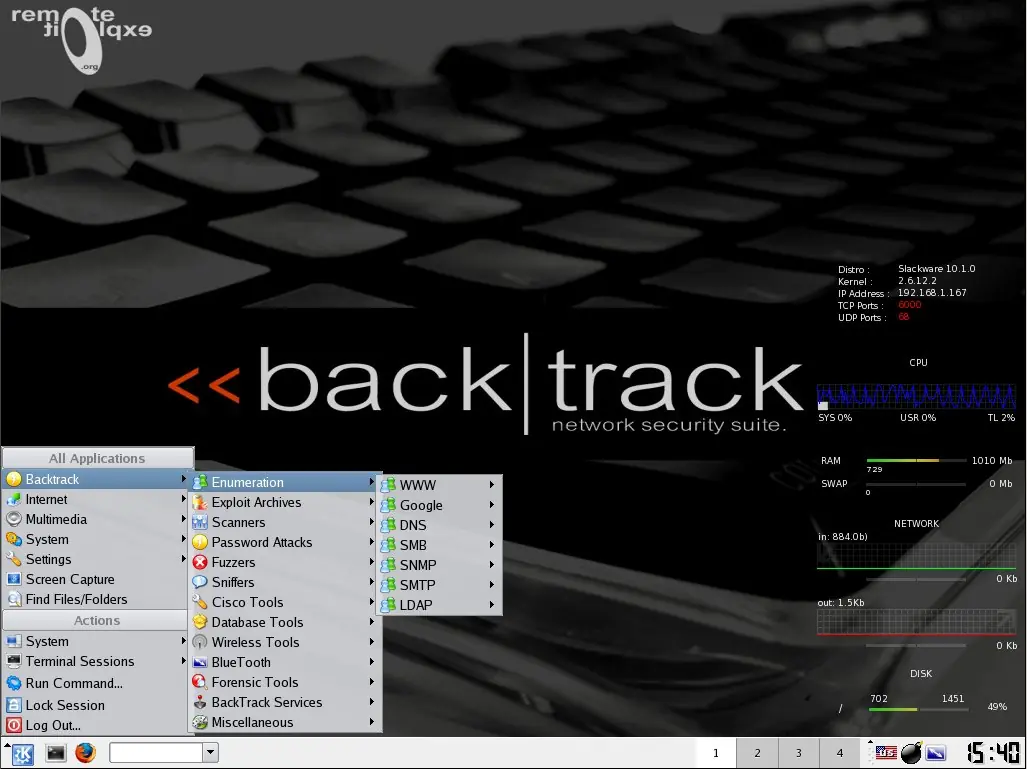Viewport: 1027px width, 769px height.
Task: Click the Internet menu entry icon
Action: [14, 499]
